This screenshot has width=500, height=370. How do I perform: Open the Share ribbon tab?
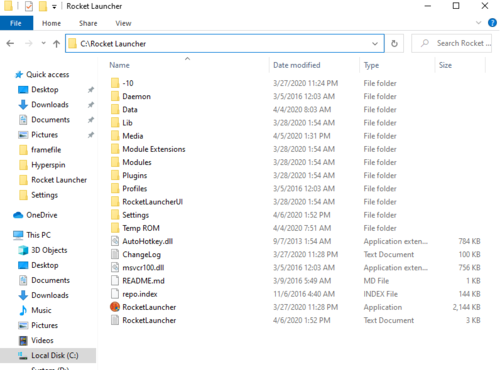88,23
